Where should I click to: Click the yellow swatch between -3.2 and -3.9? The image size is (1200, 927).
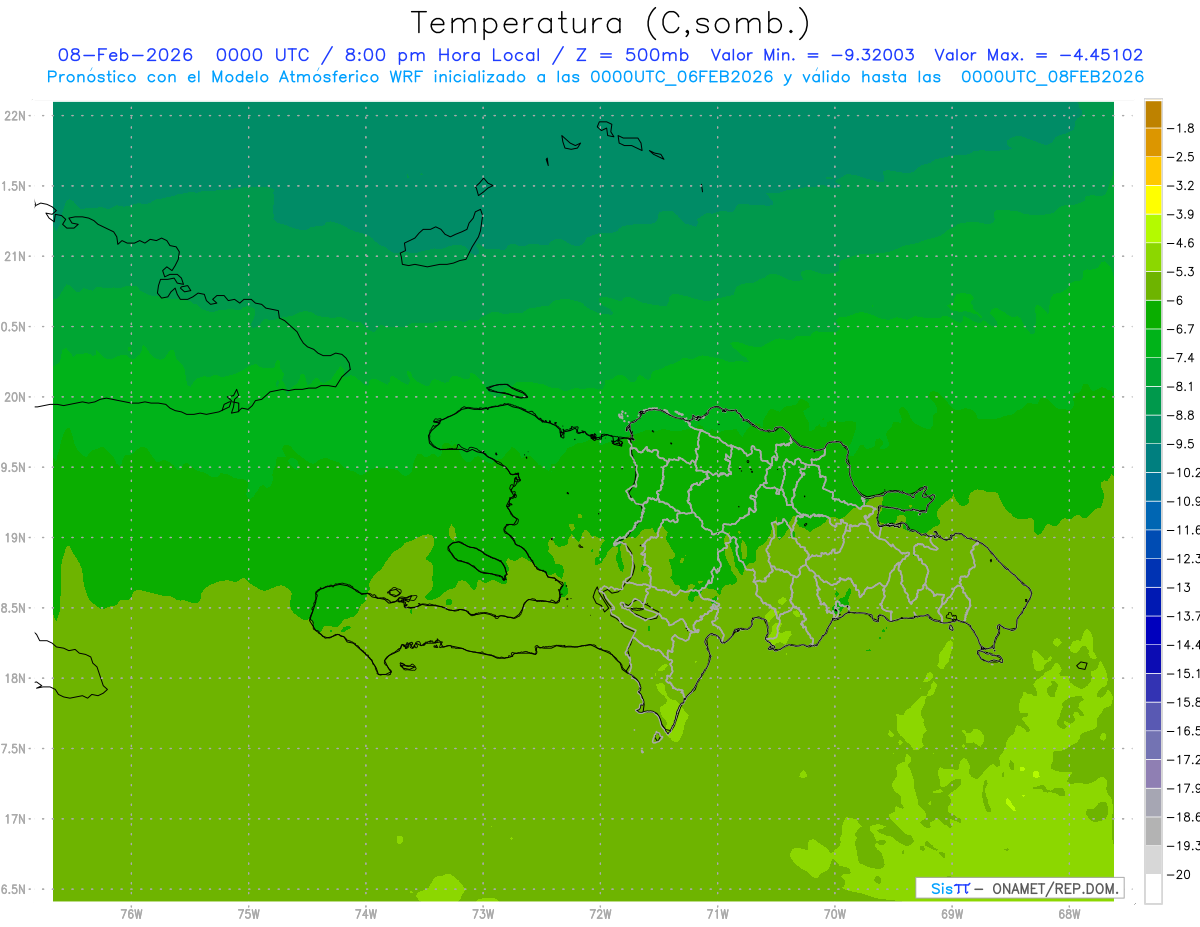point(1153,200)
